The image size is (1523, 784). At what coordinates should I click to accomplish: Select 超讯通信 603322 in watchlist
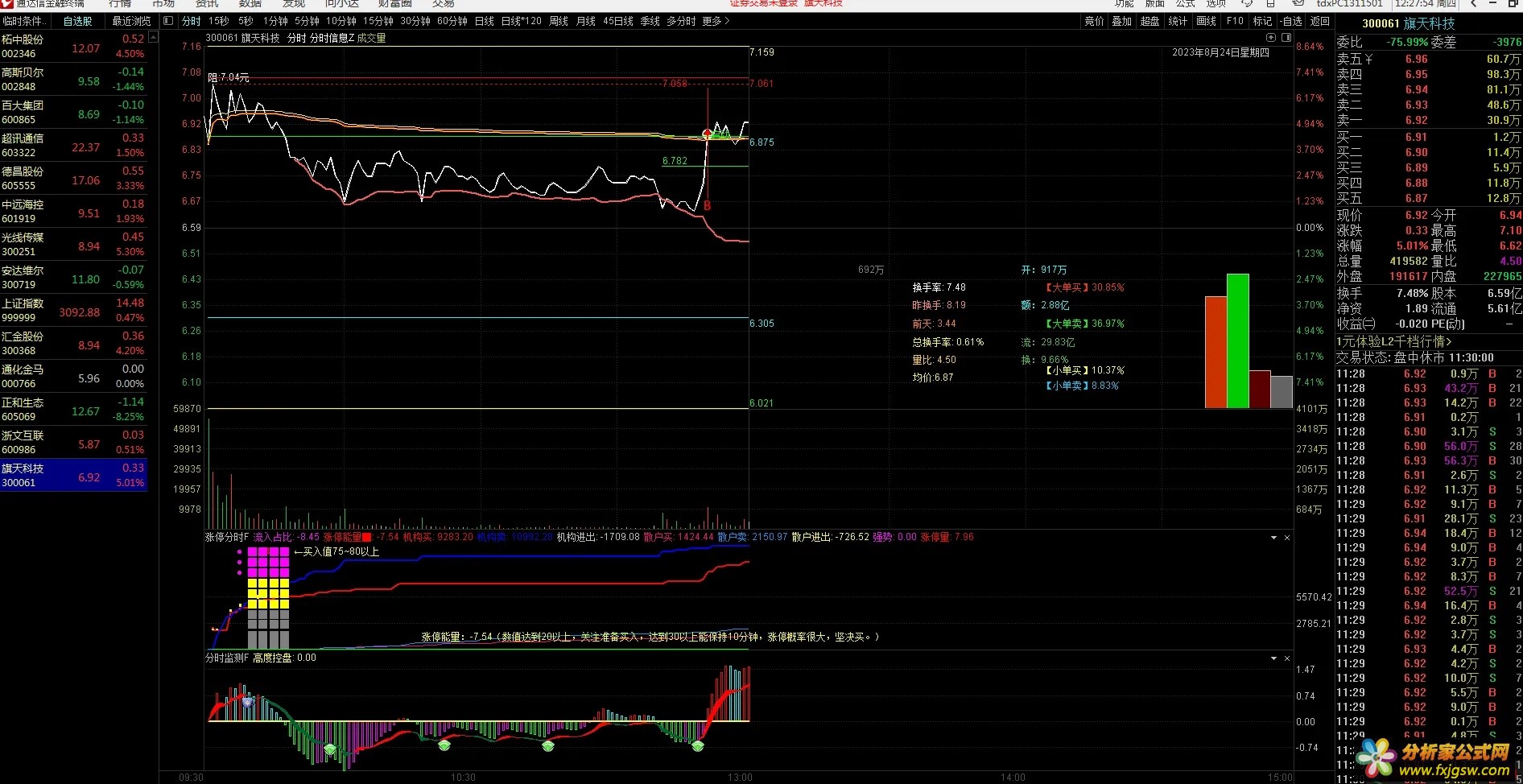pos(74,146)
